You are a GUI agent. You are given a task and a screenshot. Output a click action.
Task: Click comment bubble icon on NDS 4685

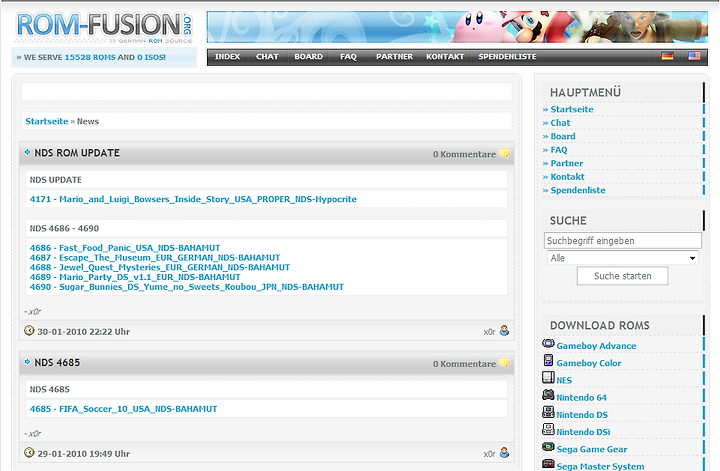pos(504,363)
